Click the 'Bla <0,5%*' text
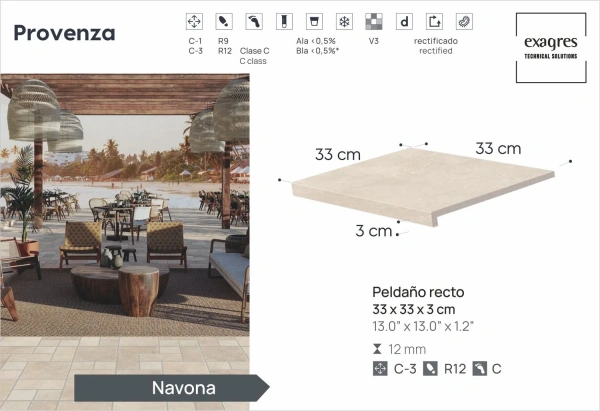Screen dimensions: 600x411 pyautogui.click(x=318, y=51)
